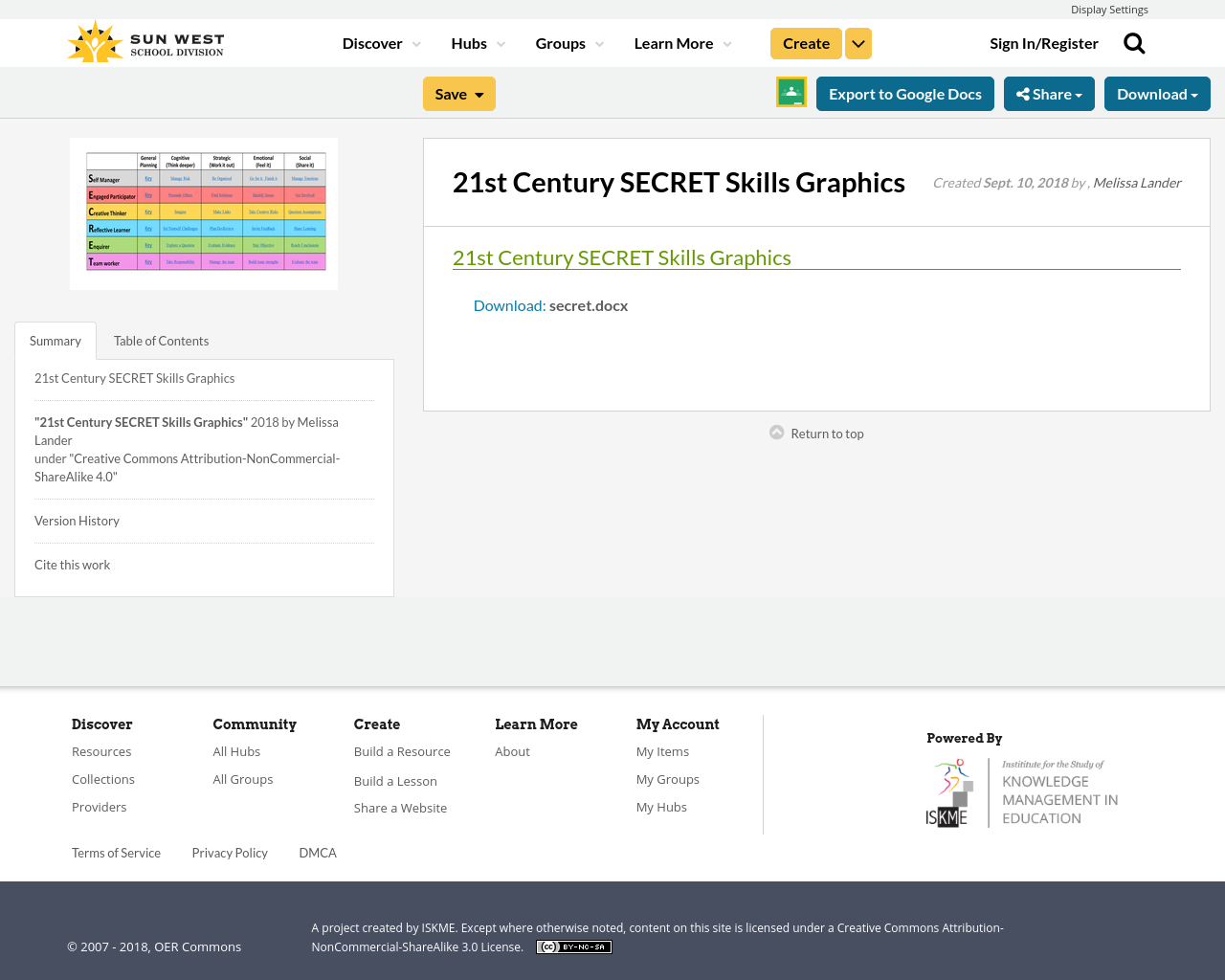
Task: Click the Creative Commons BY-NC-SA license icon
Action: click(x=573, y=946)
